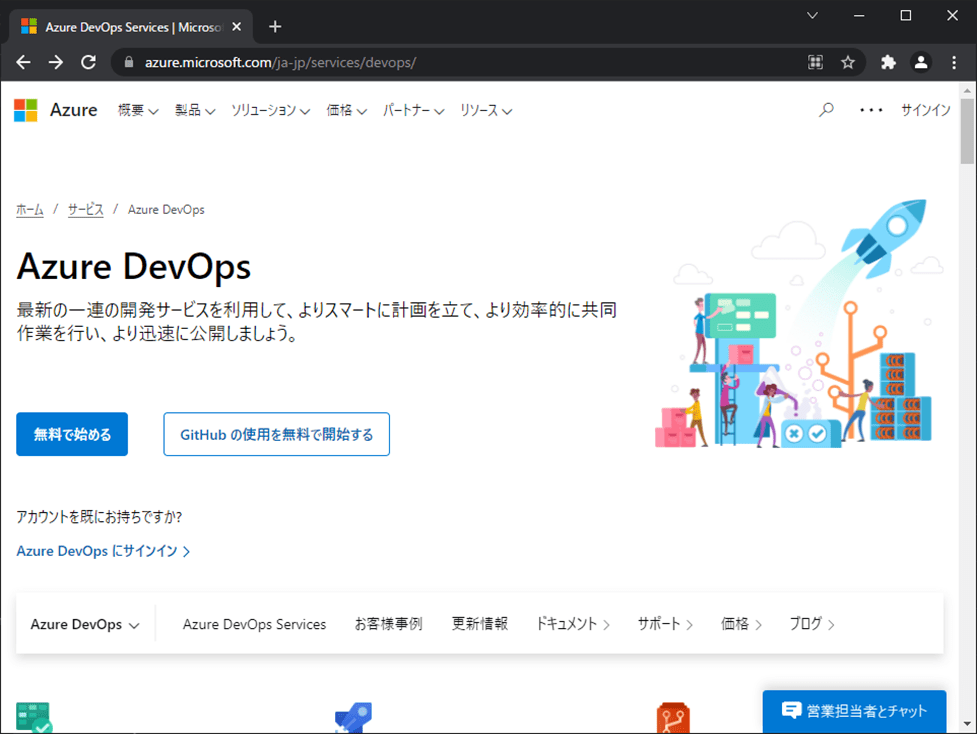Viewport: 977px width, 734px height.
Task: Click the Azure DevOps にサインイン link
Action: (103, 551)
